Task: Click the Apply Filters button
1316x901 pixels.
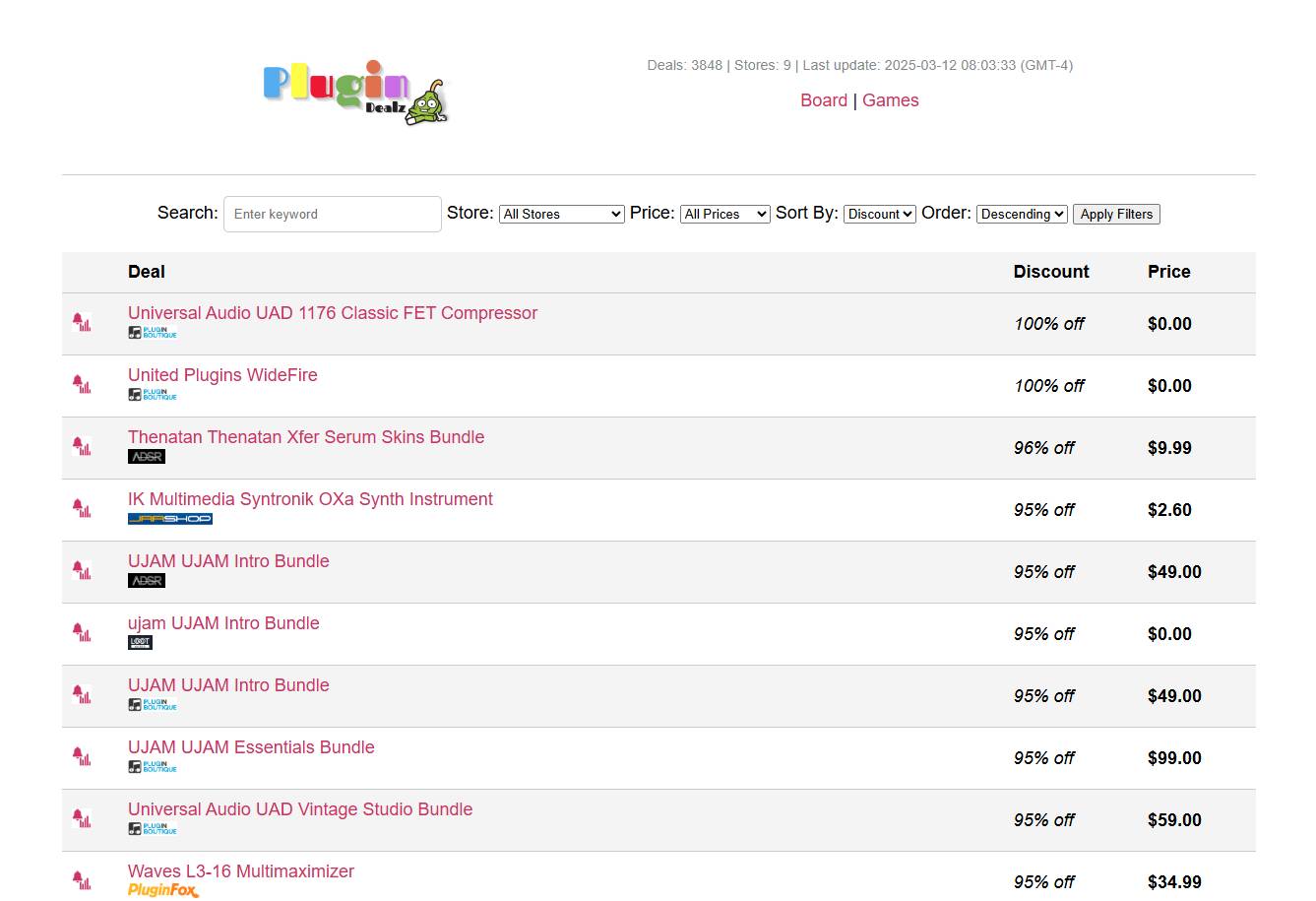Action: pos(1116,214)
